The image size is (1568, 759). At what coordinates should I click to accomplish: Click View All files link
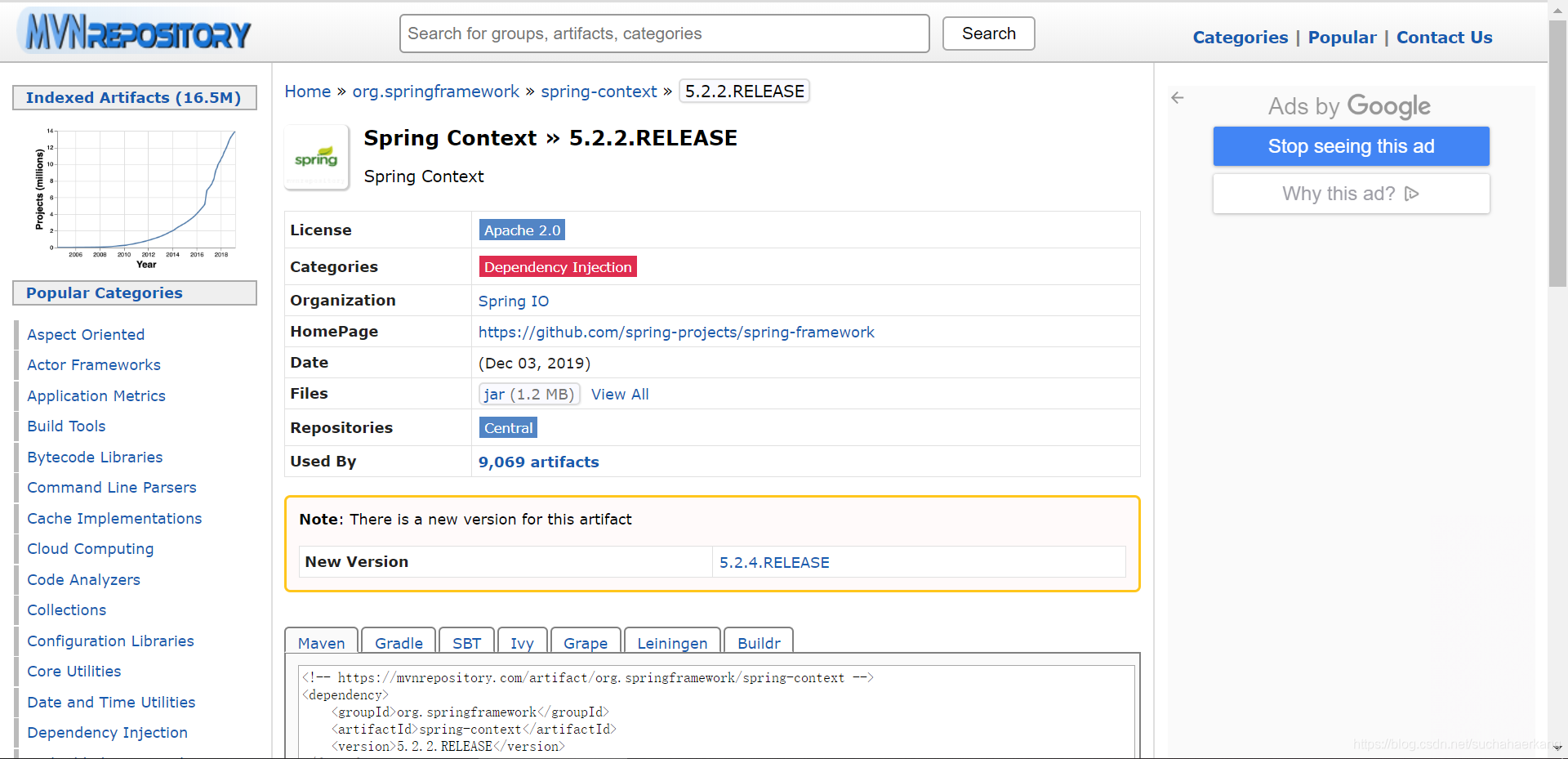tap(620, 394)
